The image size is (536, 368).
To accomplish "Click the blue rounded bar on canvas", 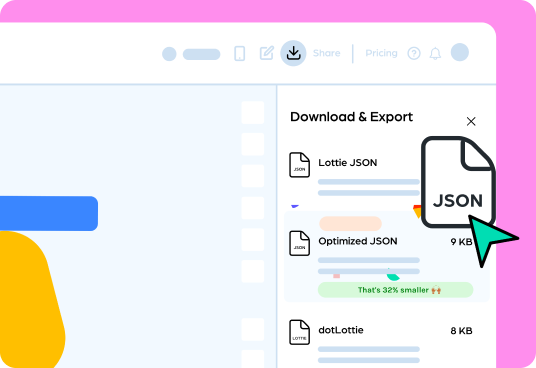I will click(x=49, y=213).
